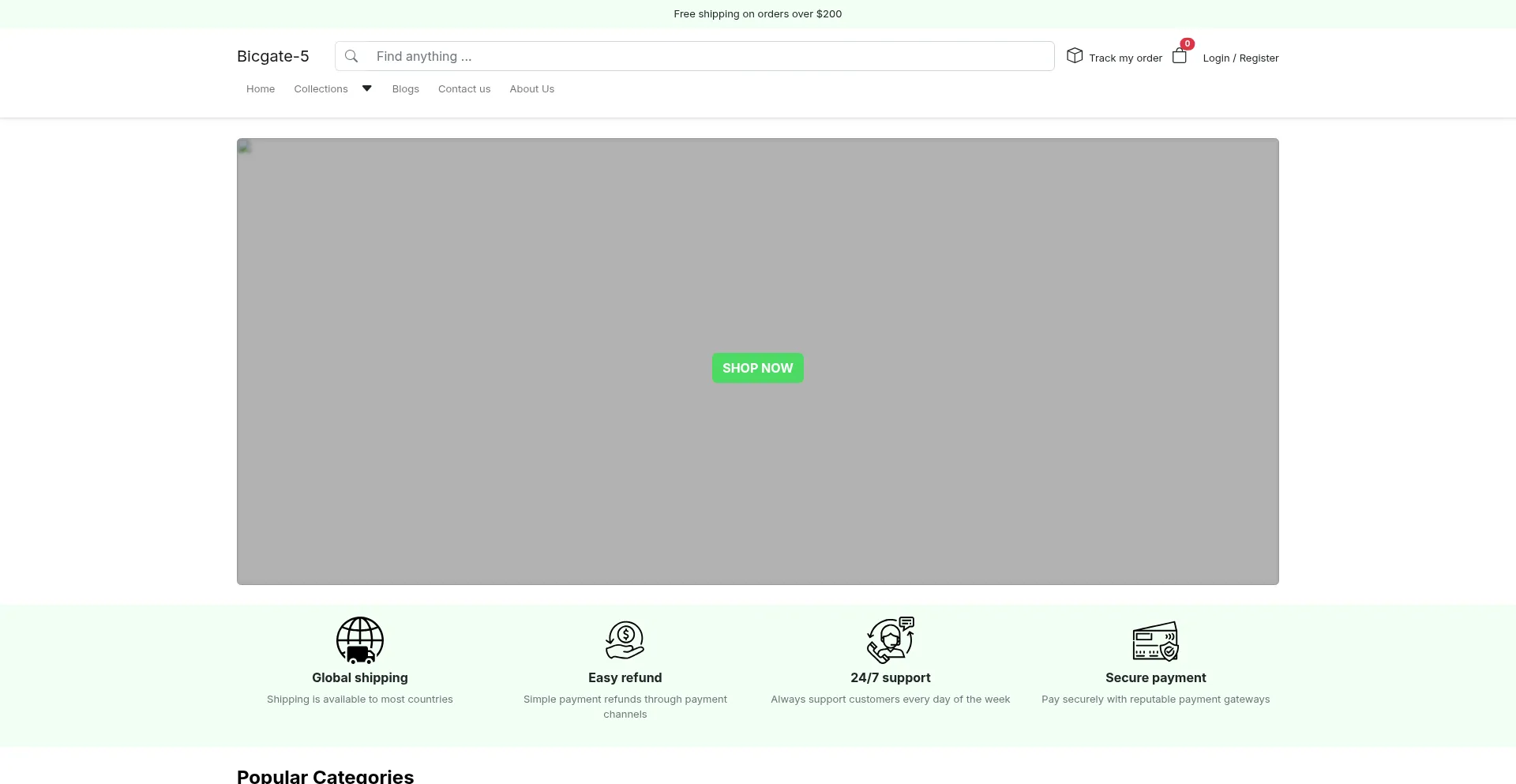Screen dimensions: 1516x784
Task: Click the Track my order link
Action: (1125, 58)
